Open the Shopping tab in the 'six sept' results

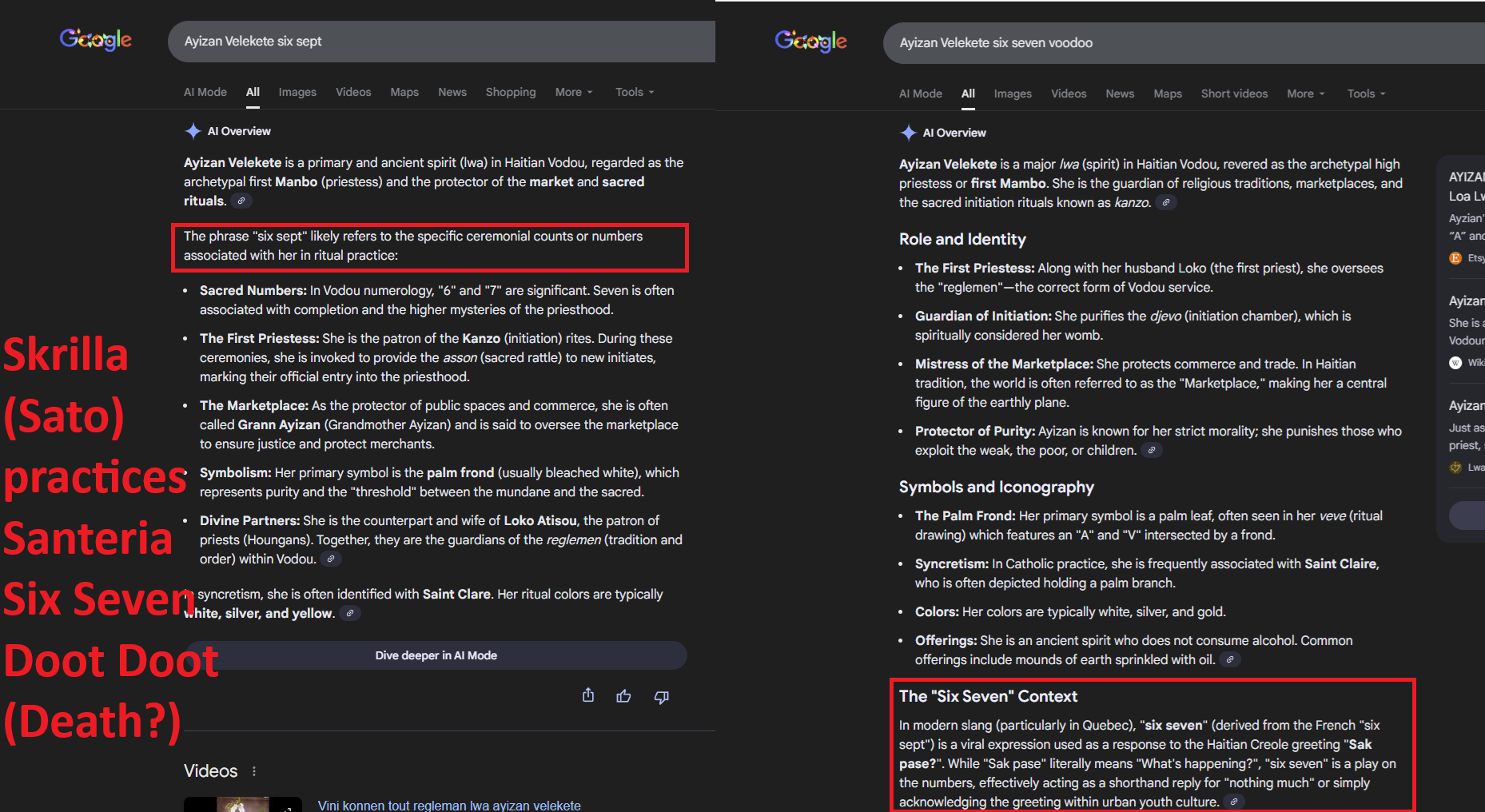[511, 92]
